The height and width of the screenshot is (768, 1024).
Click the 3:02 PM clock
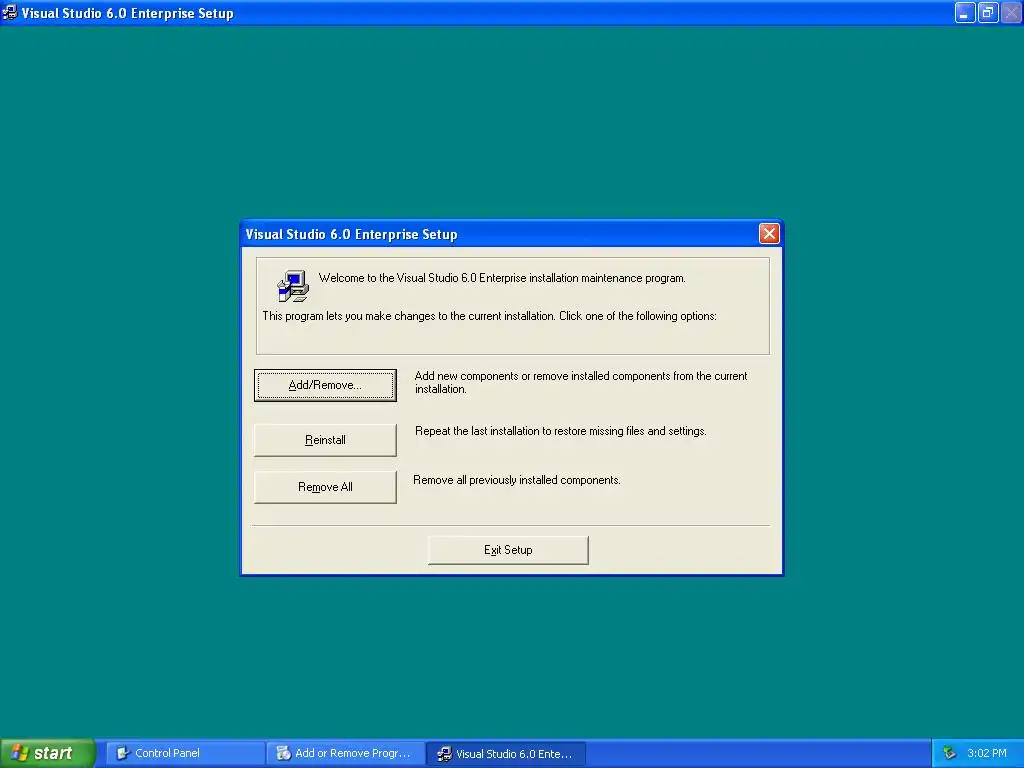pyautogui.click(x=987, y=753)
